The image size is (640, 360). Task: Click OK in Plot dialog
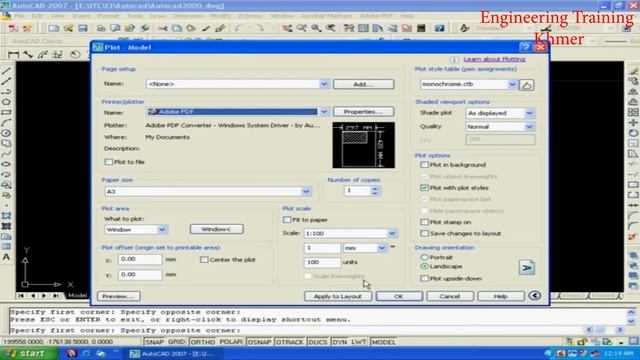[x=399, y=296]
